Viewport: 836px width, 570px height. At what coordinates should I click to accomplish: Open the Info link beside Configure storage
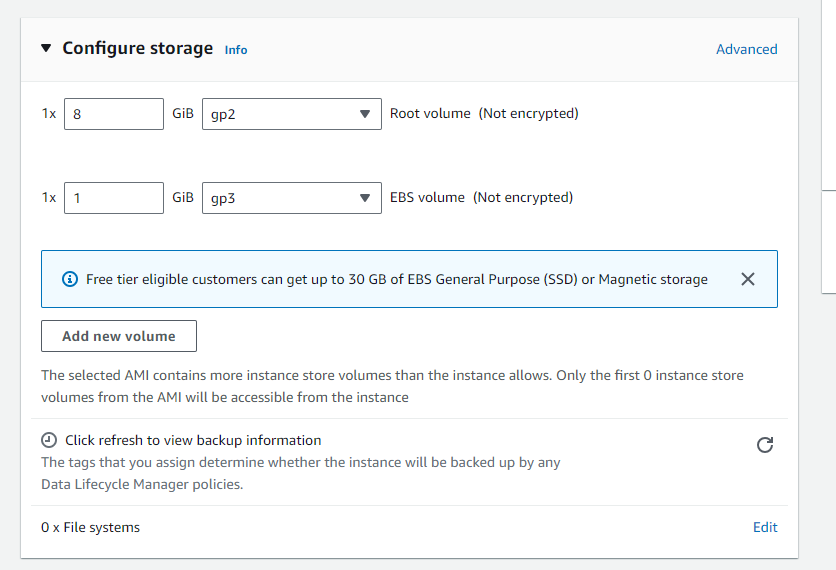coord(236,50)
